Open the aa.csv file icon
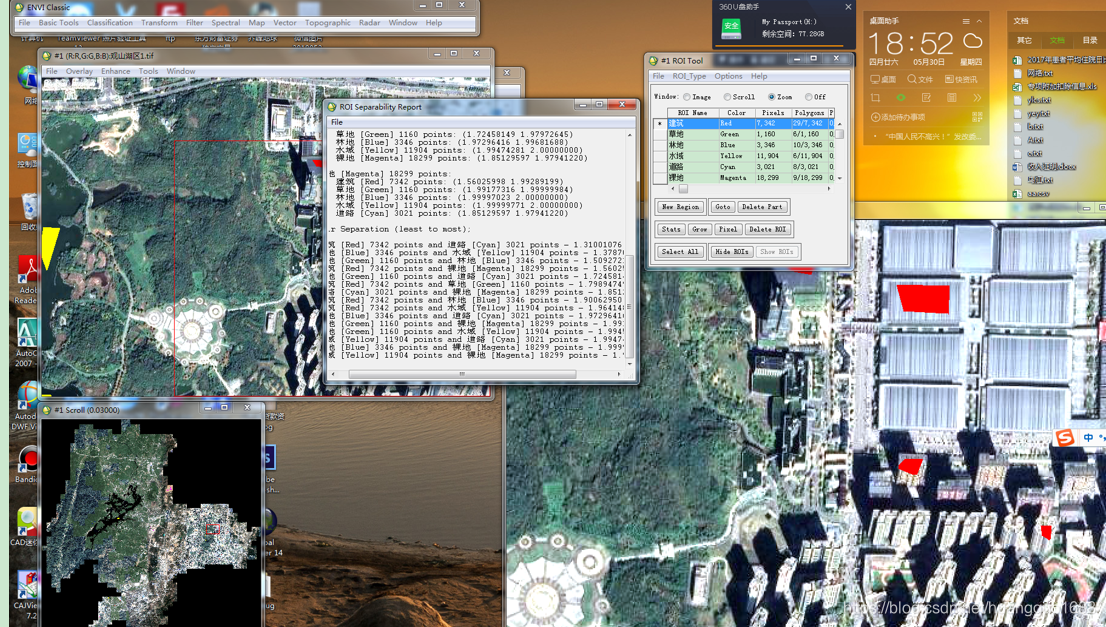Viewport: 1106px width, 627px height. point(1017,194)
